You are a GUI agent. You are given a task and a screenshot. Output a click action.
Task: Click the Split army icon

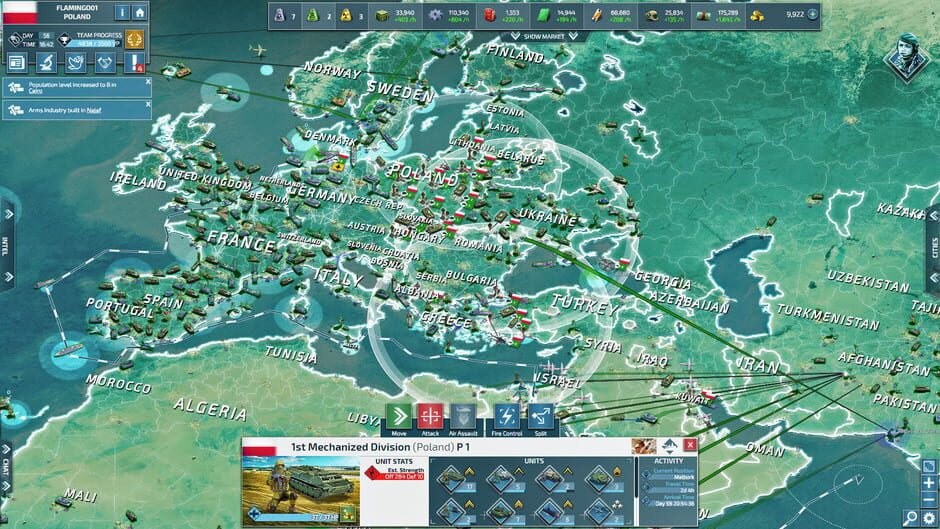pyautogui.click(x=540, y=416)
